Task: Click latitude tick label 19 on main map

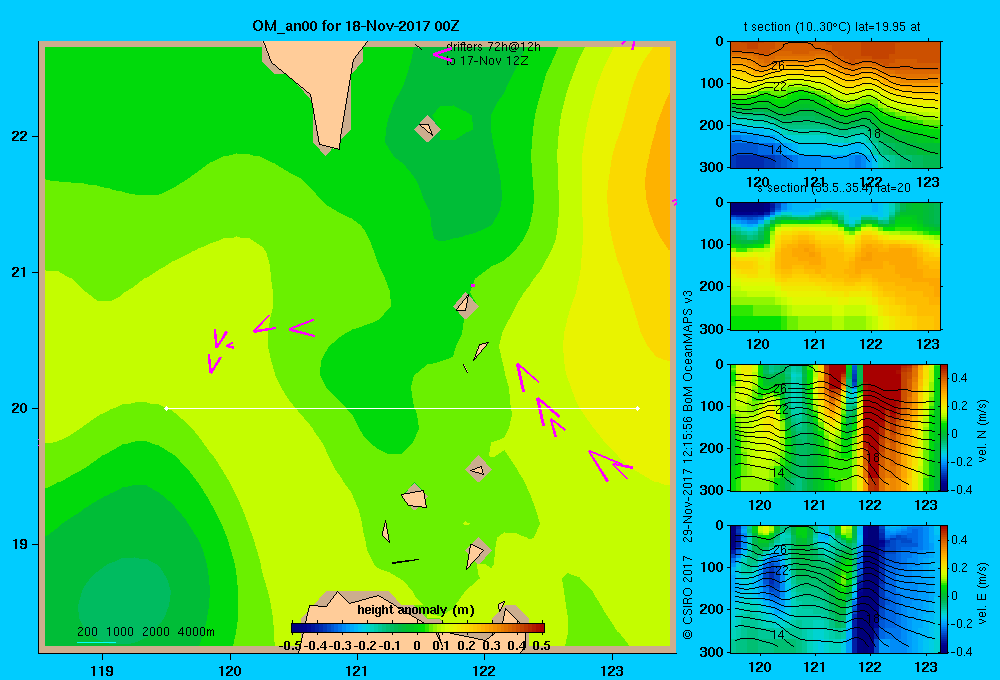Action: [x=19, y=544]
